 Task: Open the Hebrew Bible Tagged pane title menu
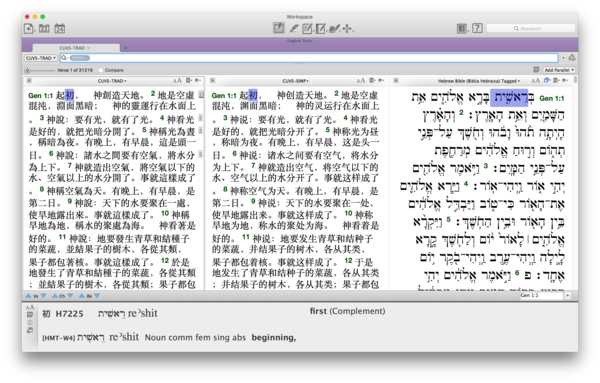(479, 81)
